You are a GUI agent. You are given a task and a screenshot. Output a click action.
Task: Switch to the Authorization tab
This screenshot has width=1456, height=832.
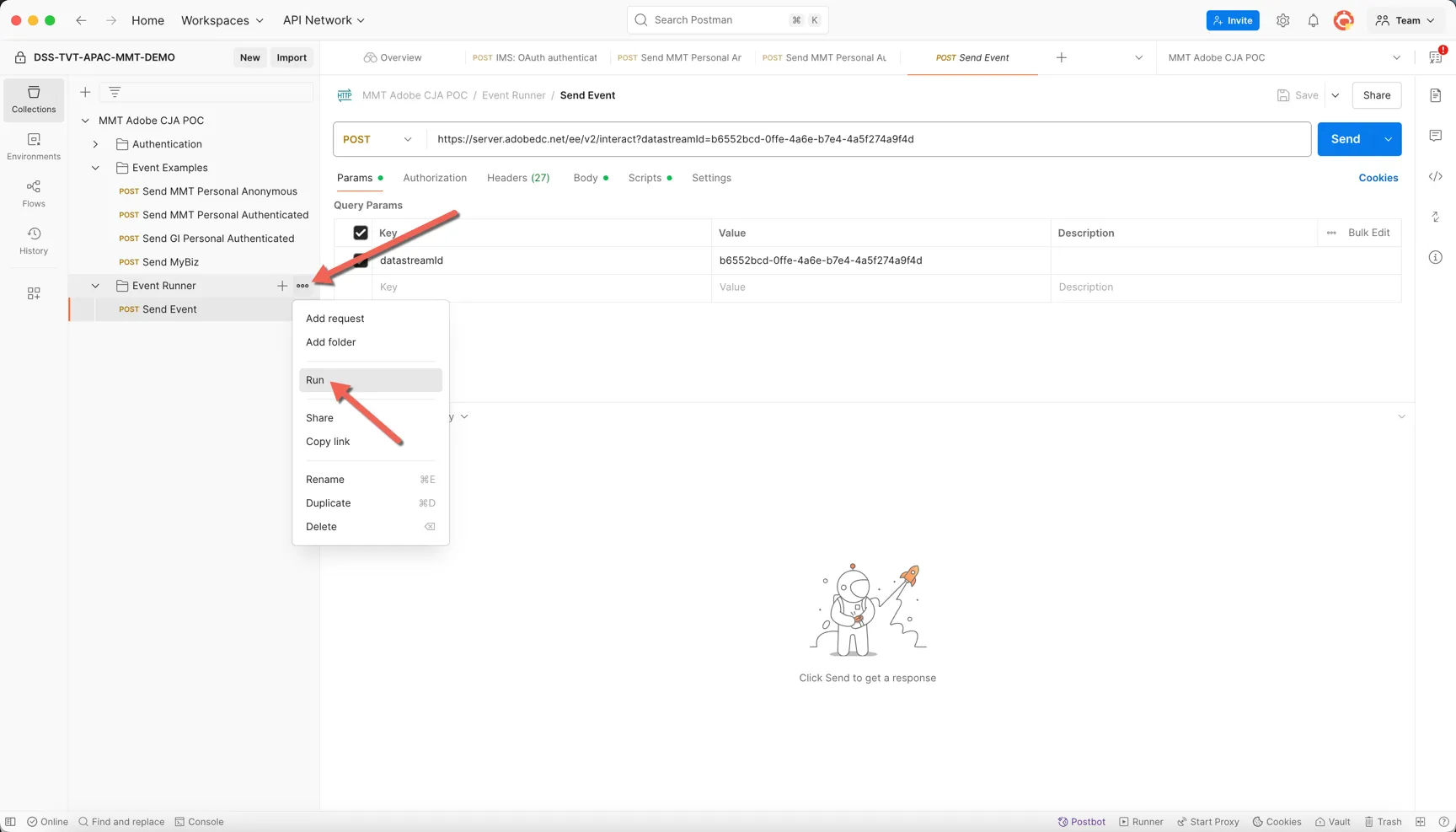[x=435, y=178]
